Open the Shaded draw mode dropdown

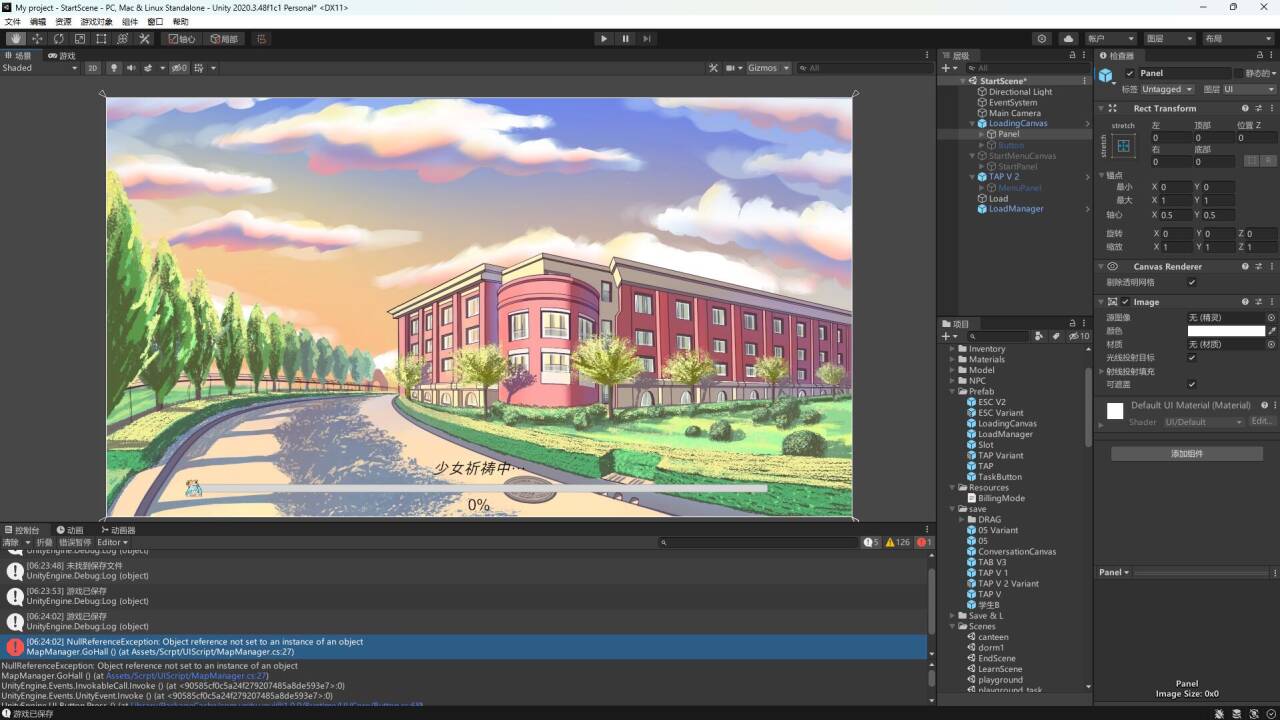38,68
